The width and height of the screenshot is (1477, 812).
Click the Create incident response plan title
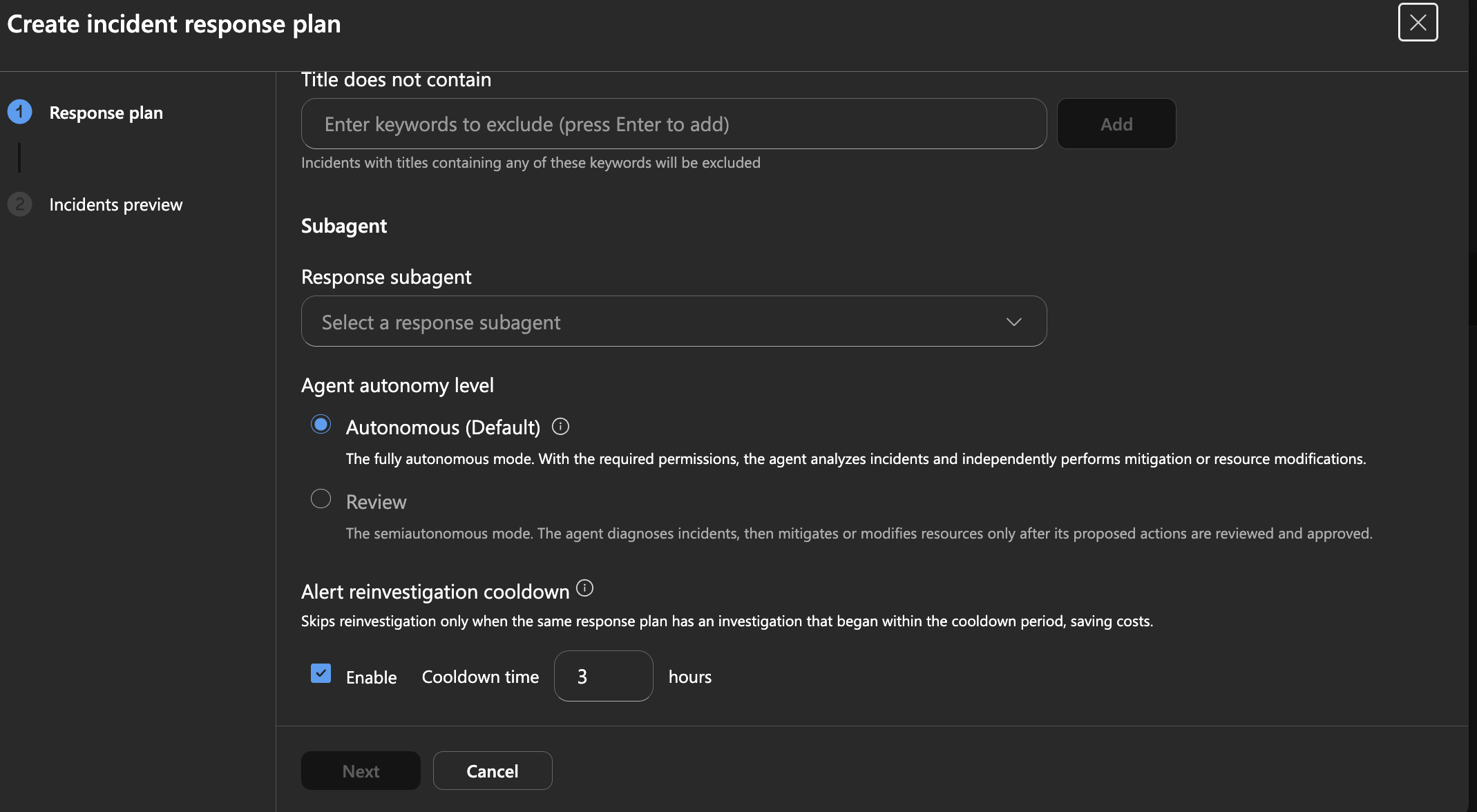pyautogui.click(x=173, y=23)
